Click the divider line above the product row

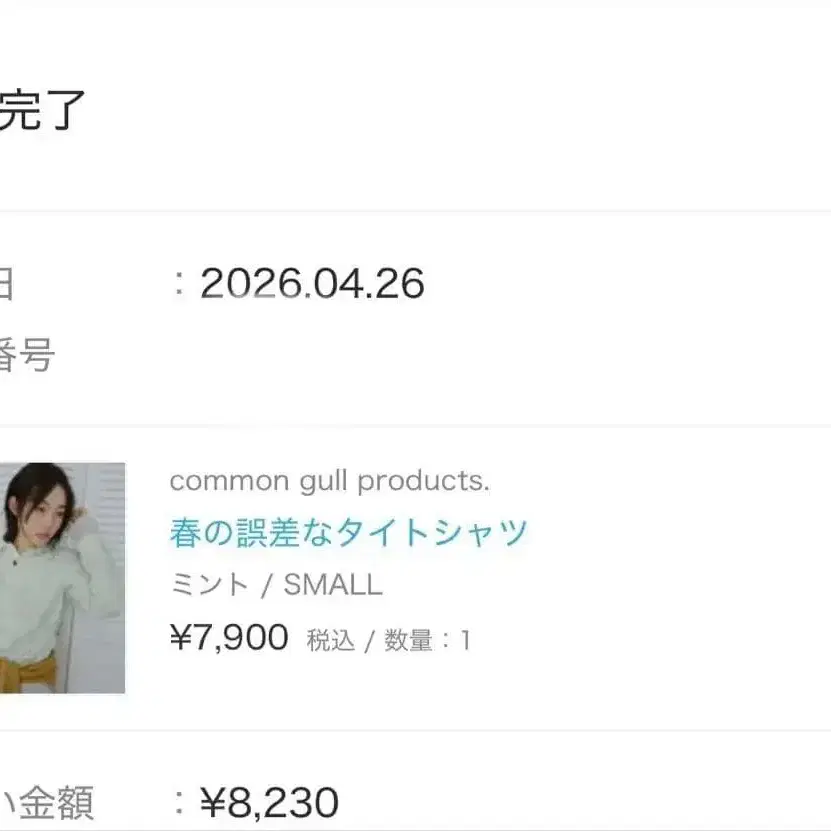tap(416, 426)
